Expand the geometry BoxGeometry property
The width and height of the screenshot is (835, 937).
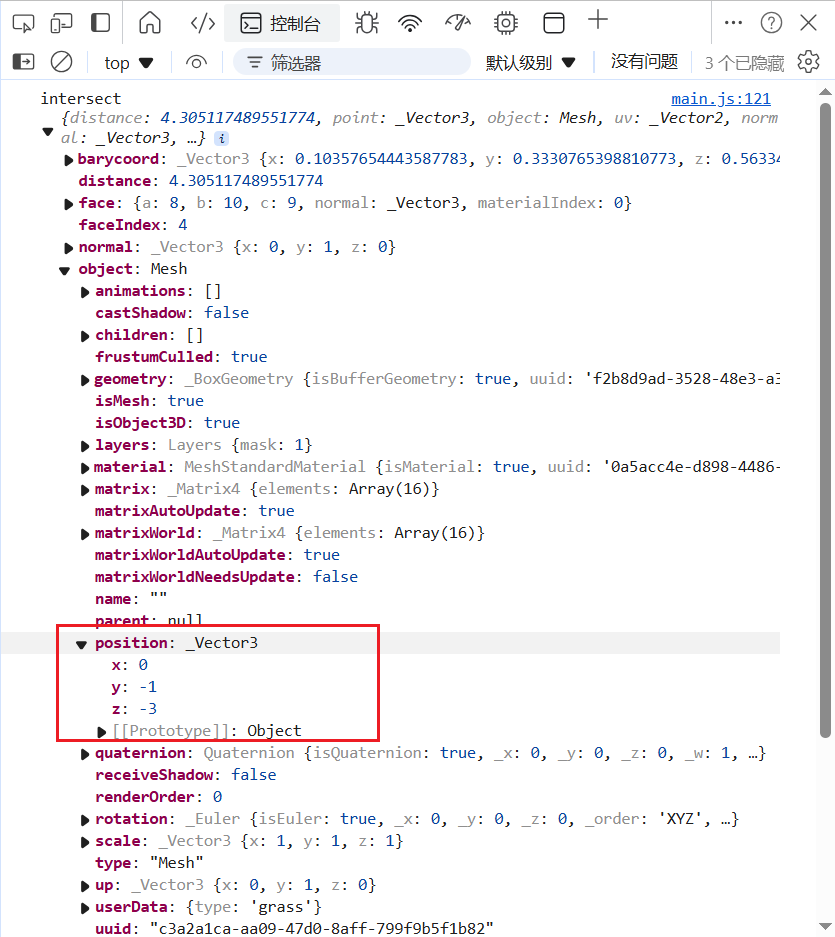(85, 381)
